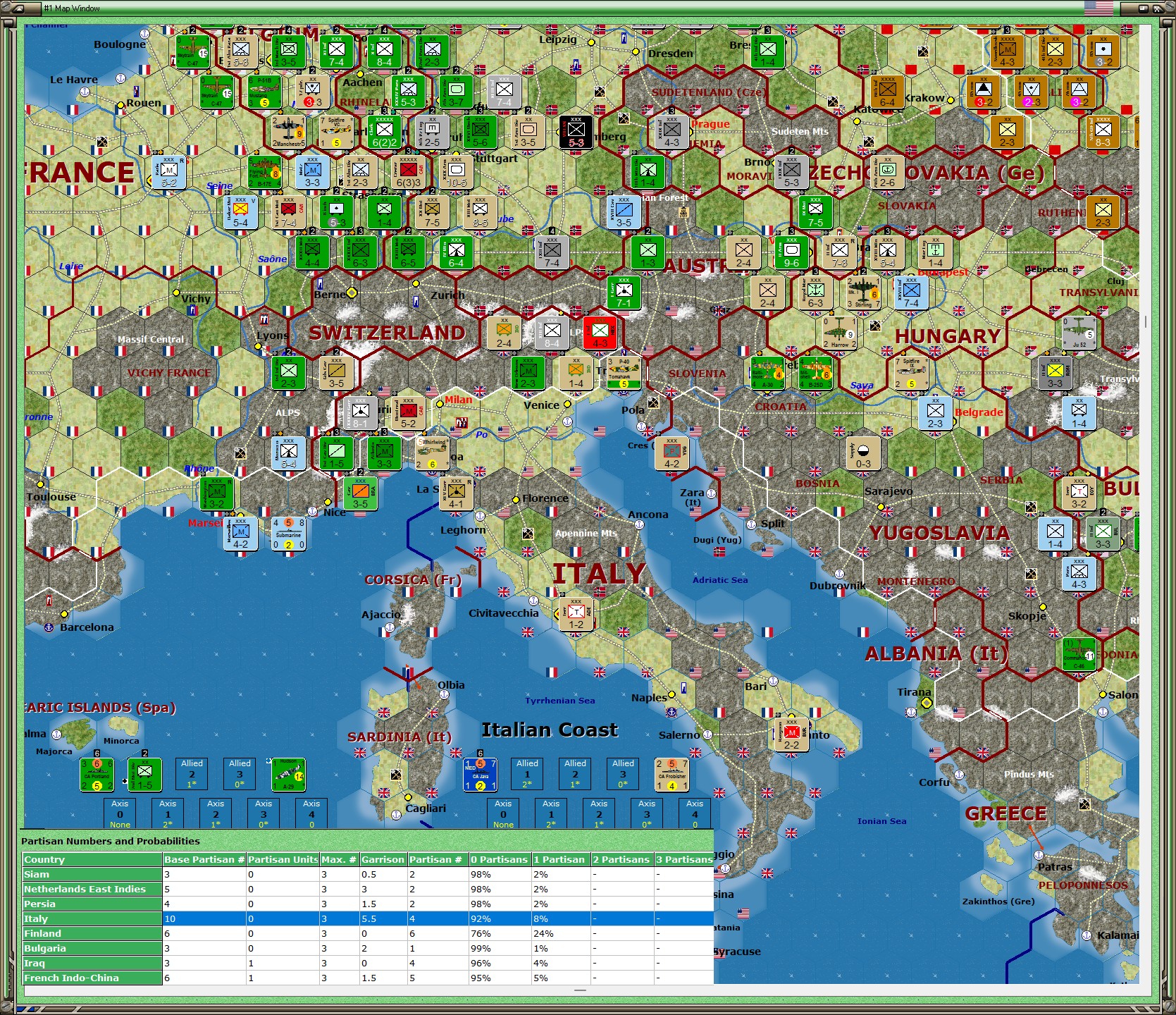Viewport: 1176px width, 1015px height.
Task: Click the Partisan Numbers and Probabilities heading
Action: 111,841
